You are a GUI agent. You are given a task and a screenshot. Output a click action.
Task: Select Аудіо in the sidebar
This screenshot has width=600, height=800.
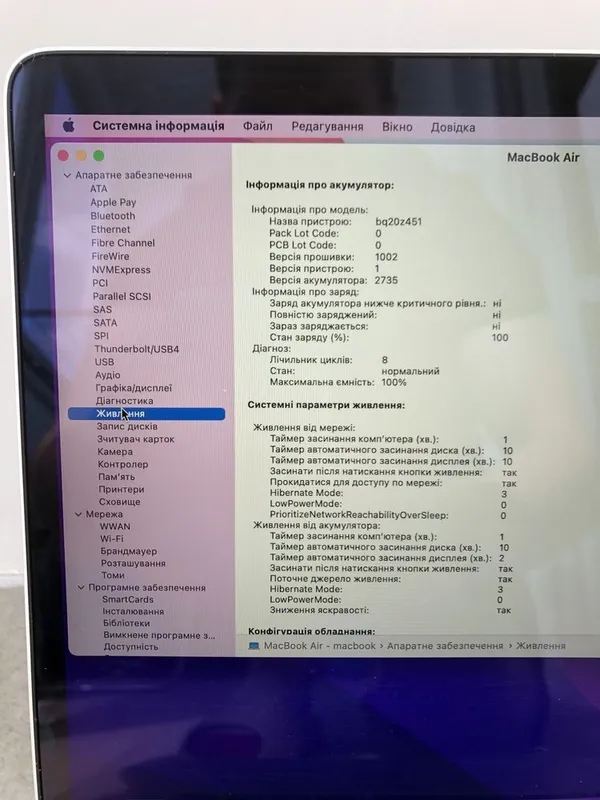(x=108, y=375)
